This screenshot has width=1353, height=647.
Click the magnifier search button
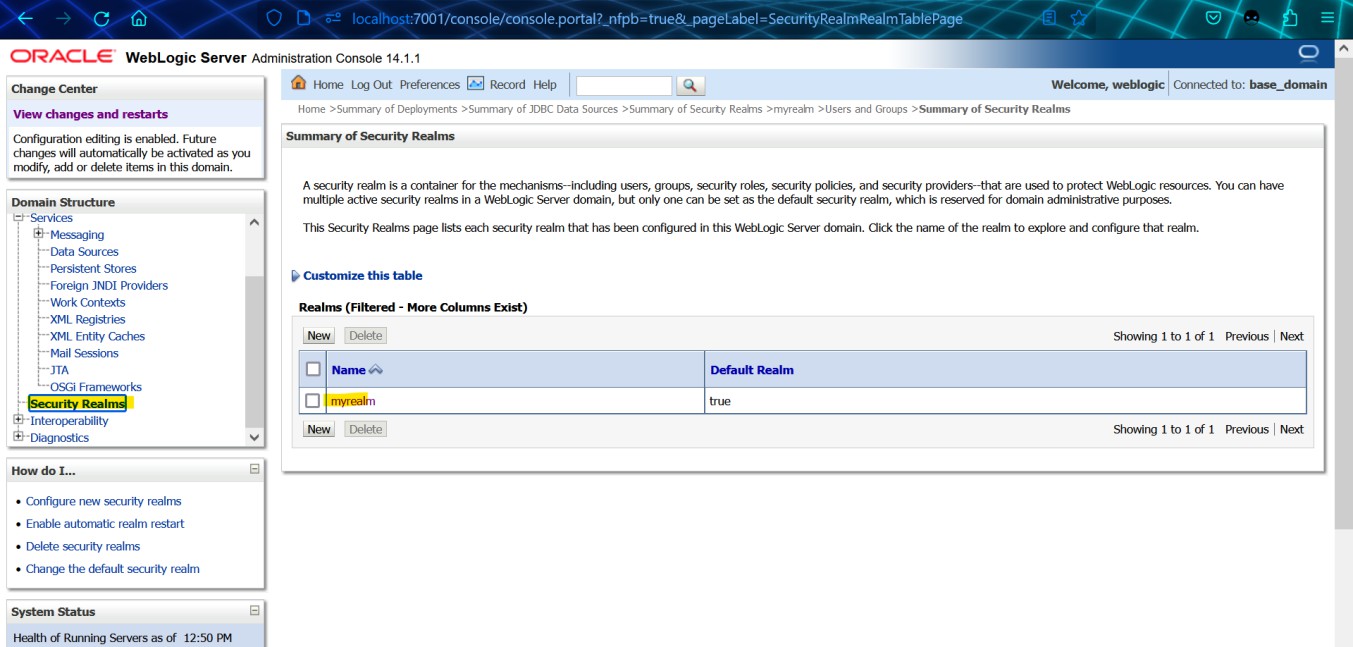690,86
